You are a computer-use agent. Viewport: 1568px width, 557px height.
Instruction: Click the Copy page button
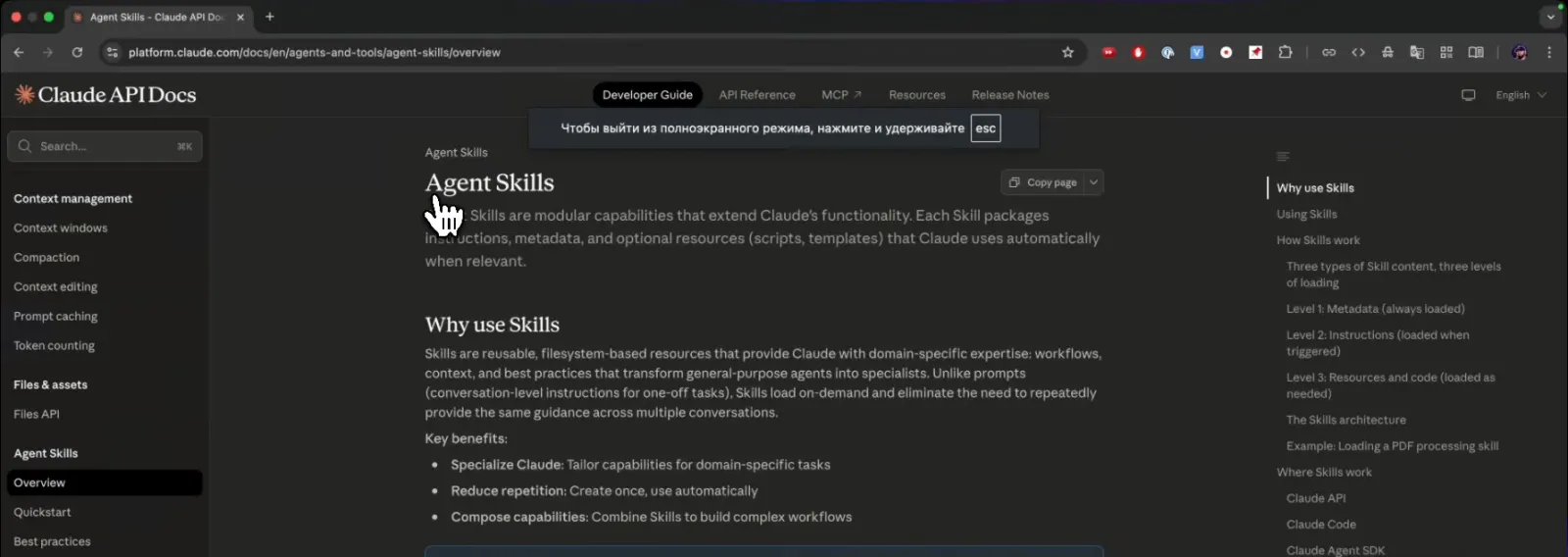point(1043,182)
